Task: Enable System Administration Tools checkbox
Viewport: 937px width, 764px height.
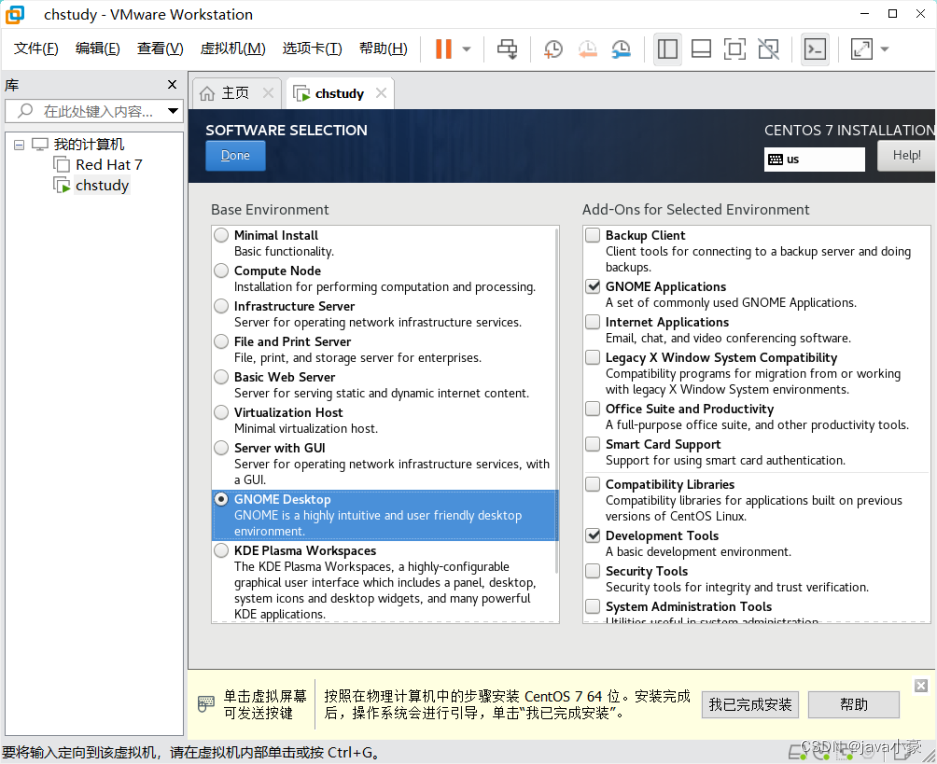Action: coord(592,606)
